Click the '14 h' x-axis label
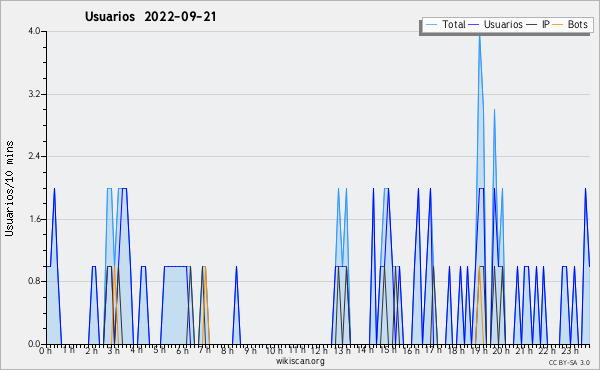Image resolution: width=600 pixels, height=370 pixels. (365, 350)
